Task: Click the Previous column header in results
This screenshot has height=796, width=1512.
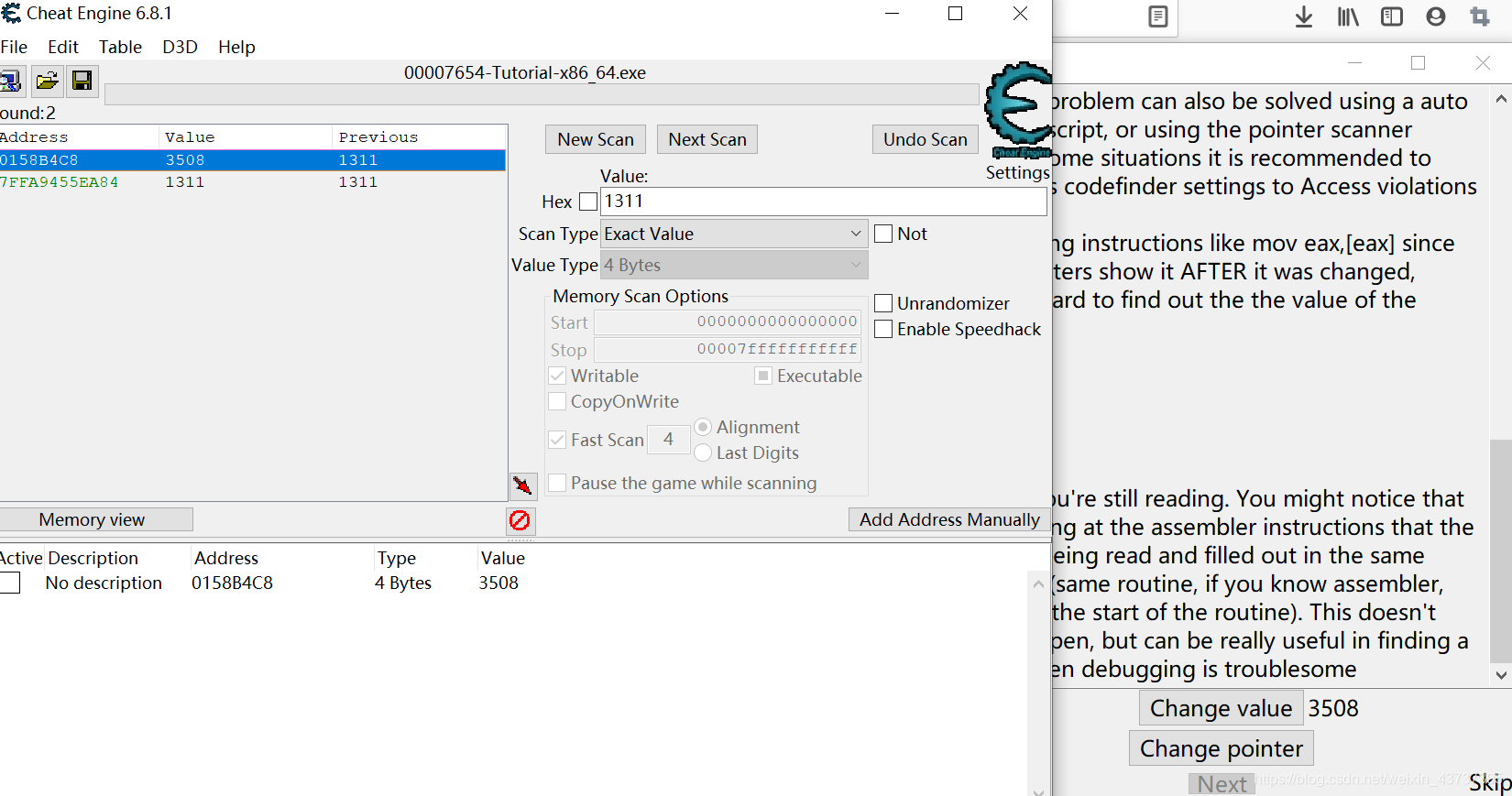Action: click(x=419, y=137)
